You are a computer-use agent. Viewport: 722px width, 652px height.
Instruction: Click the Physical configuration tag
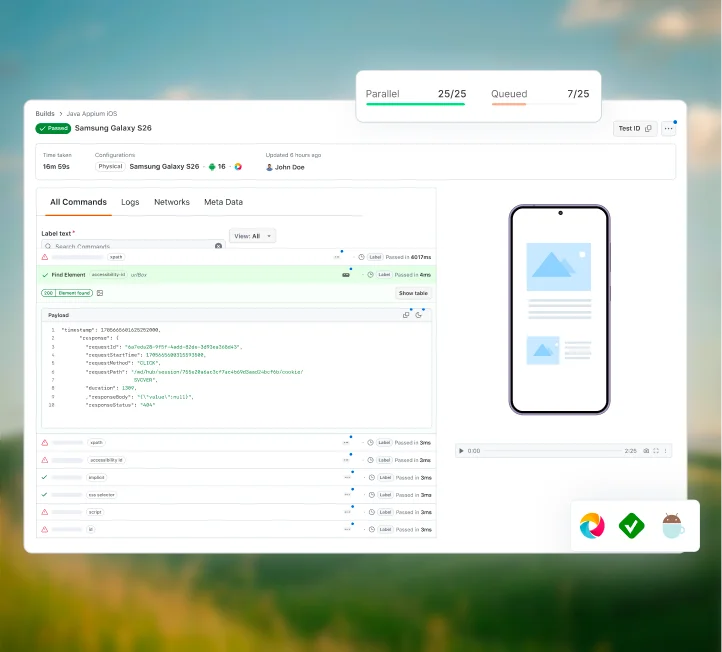coord(111,167)
